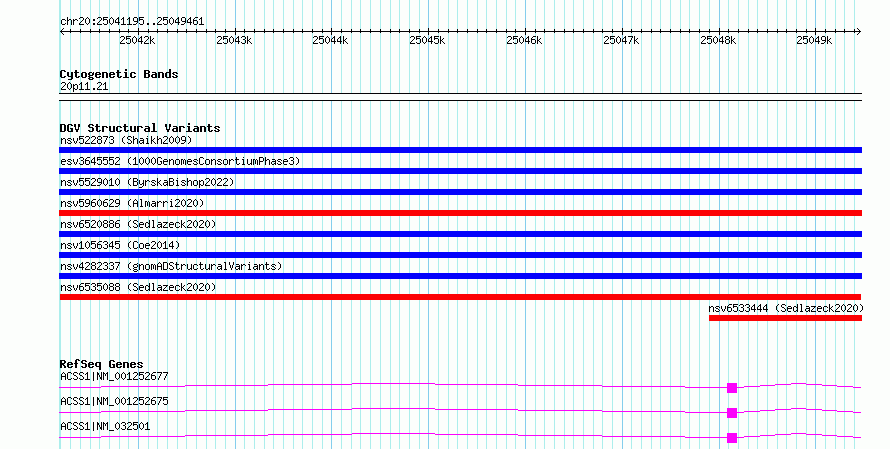This screenshot has height=449, width=890.
Task: Click the ACSS1|NM_001252675 gene label
Action: point(114,401)
